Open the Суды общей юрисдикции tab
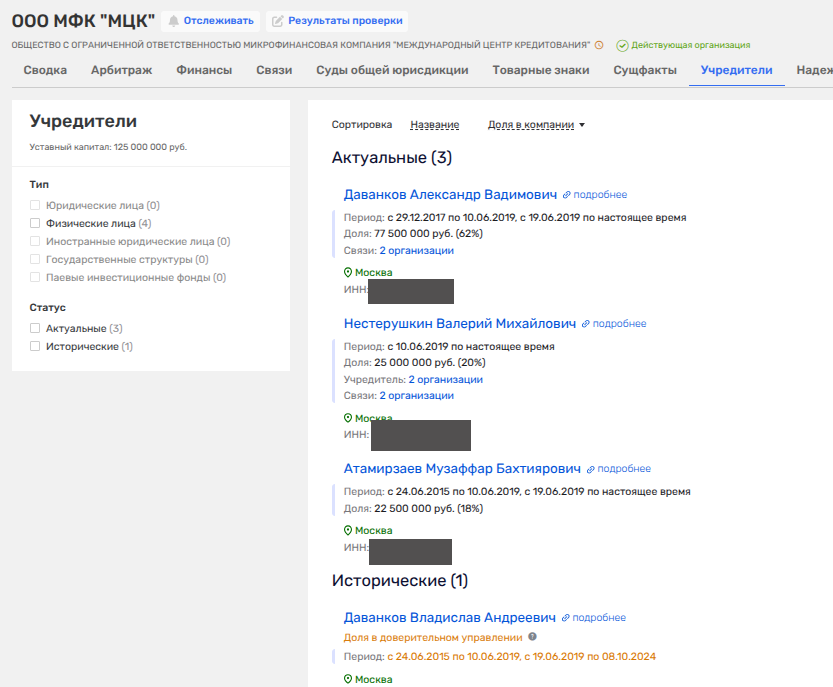Screen dimensions: 833x687 (392, 70)
